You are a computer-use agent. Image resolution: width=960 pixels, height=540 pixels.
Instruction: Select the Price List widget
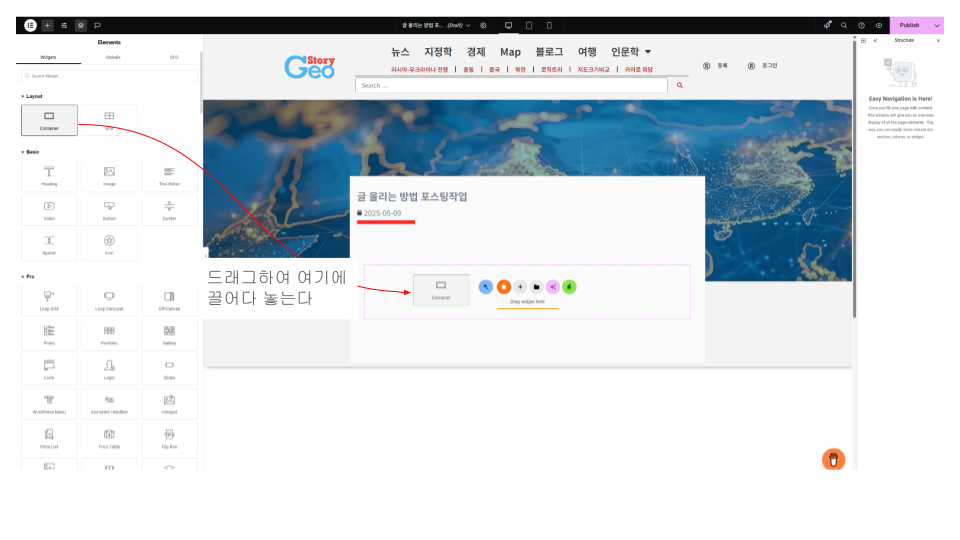[x=49, y=438]
